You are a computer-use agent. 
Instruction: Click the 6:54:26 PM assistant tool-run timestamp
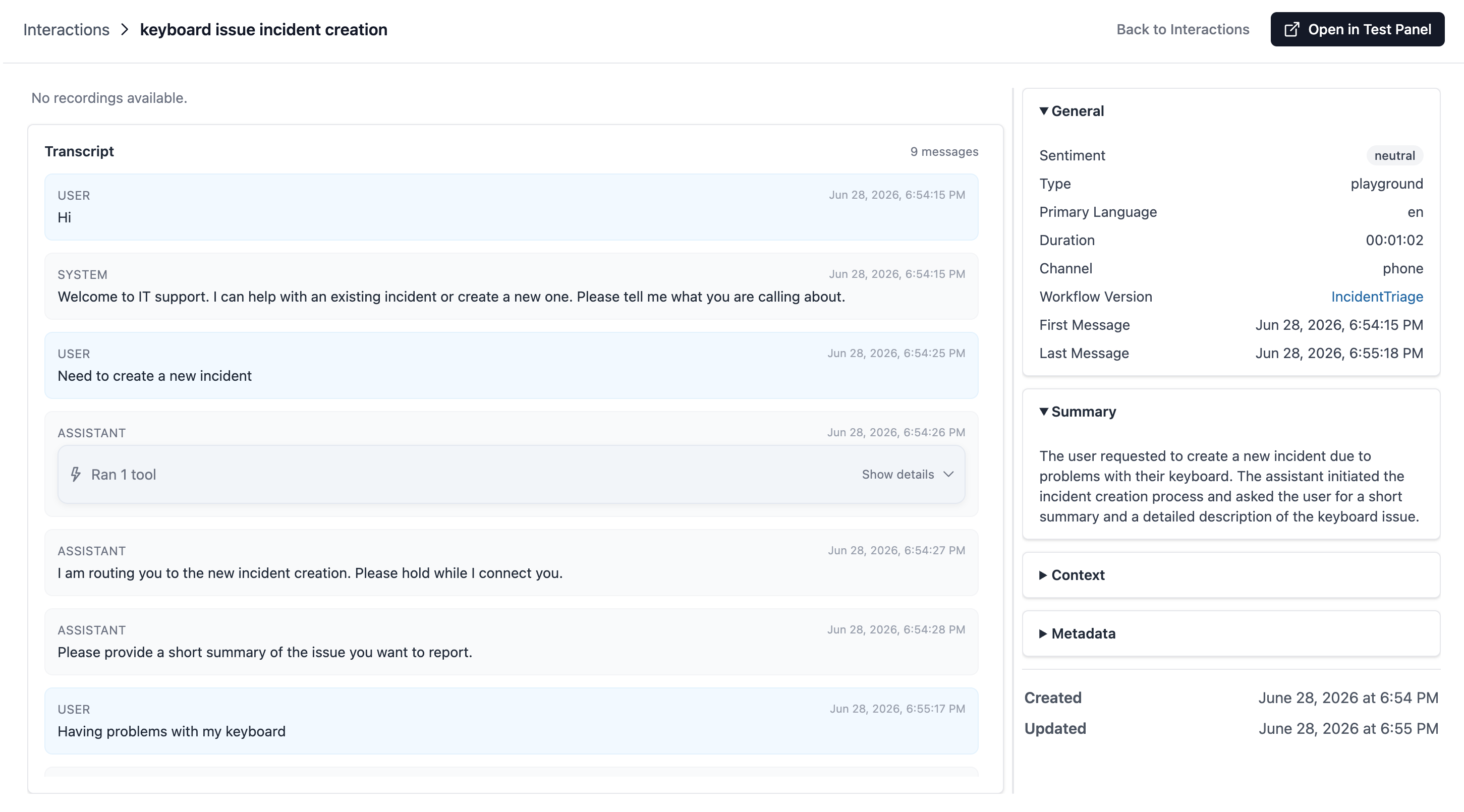[896, 432]
